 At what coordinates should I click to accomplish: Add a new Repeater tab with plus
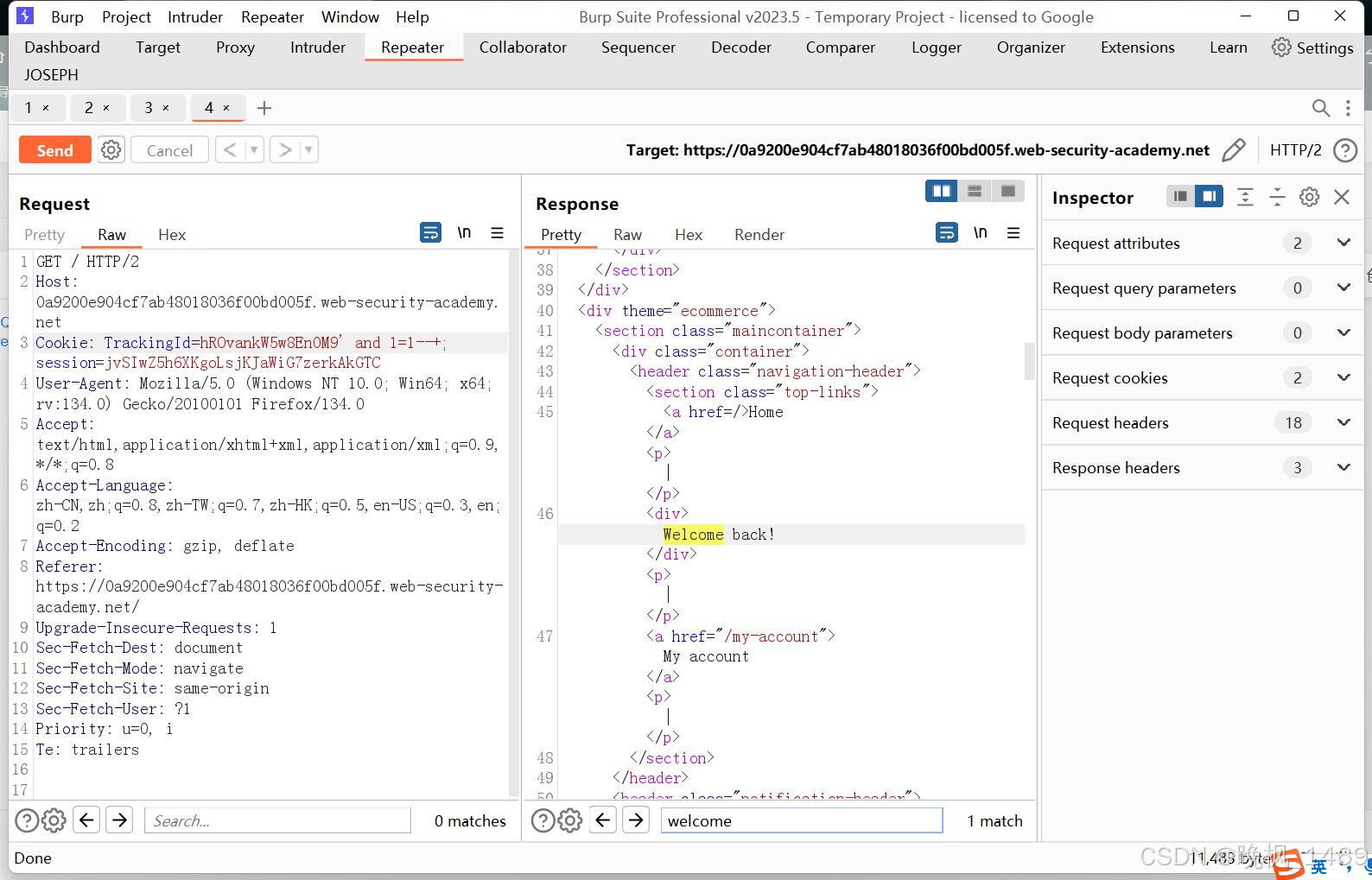coord(264,108)
